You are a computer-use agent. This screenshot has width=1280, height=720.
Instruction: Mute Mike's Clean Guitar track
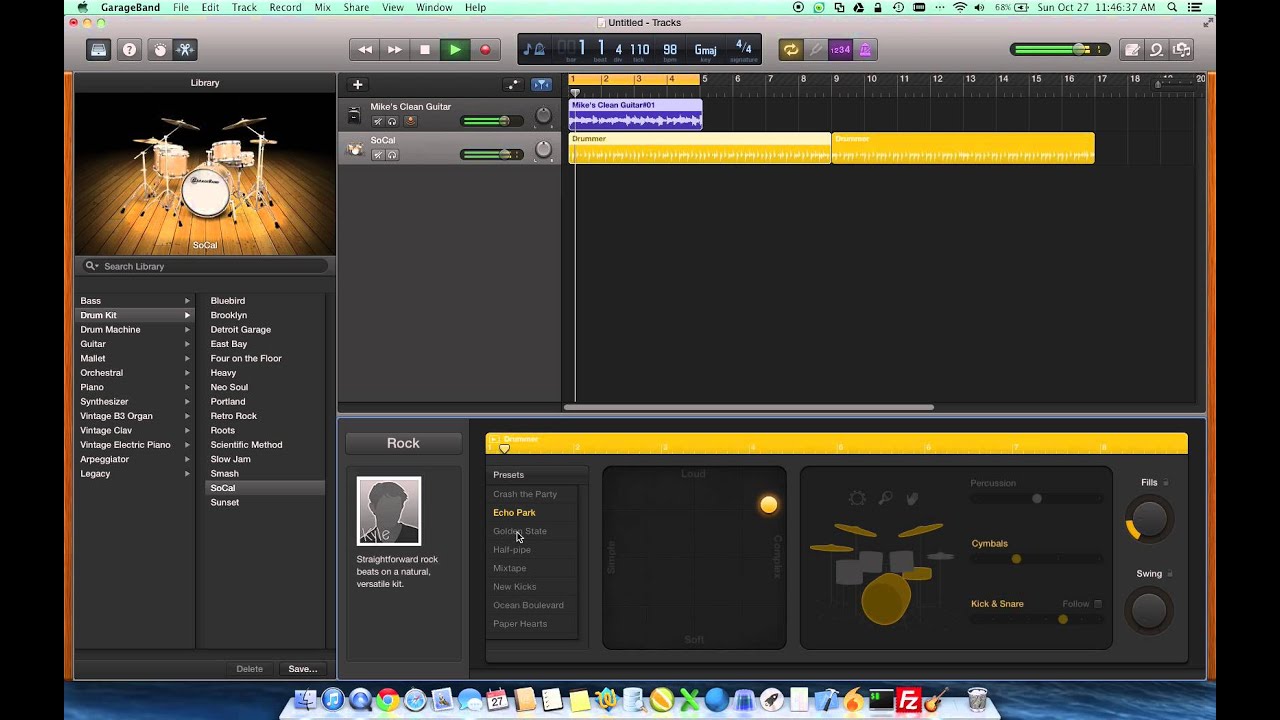click(377, 121)
